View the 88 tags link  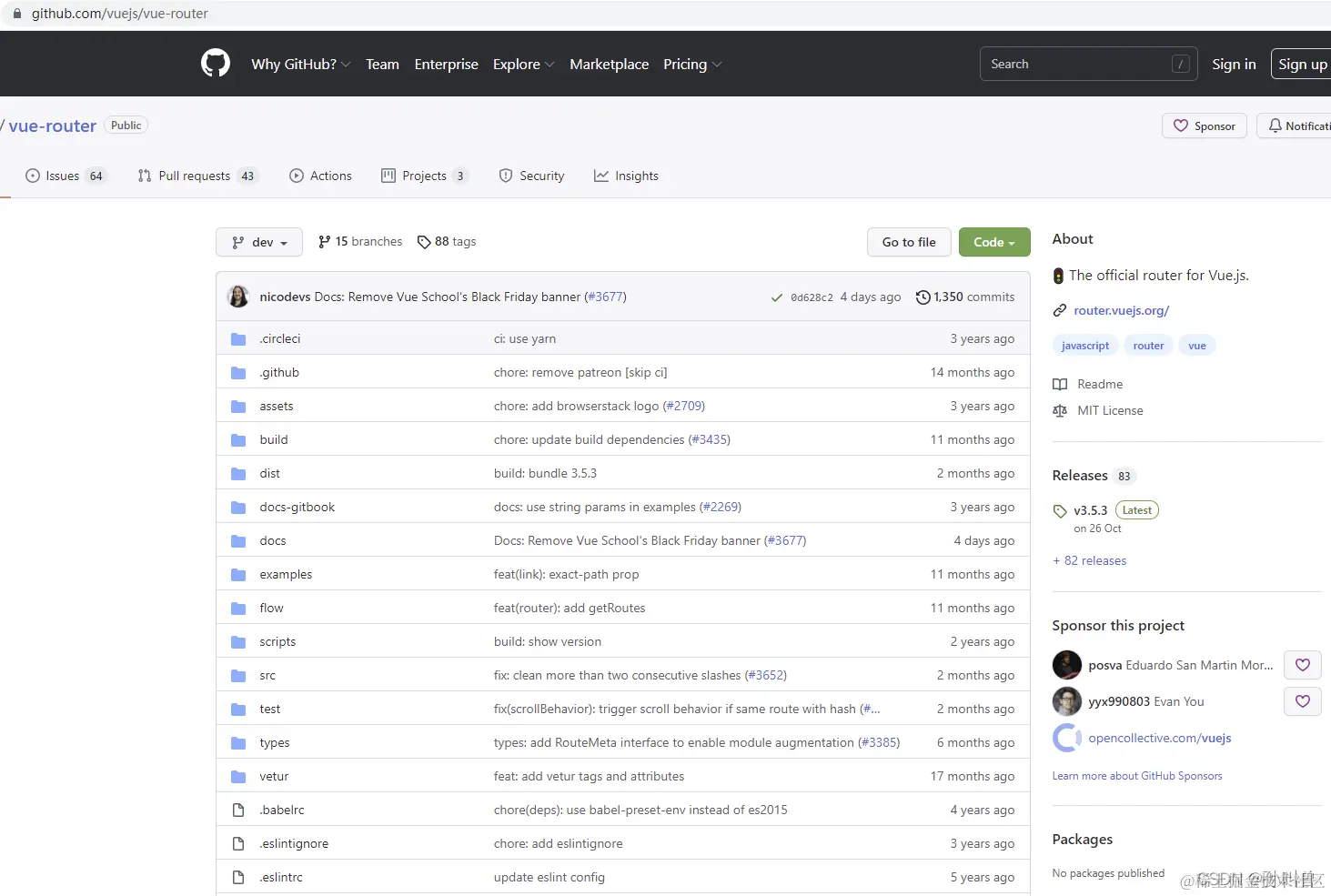click(x=447, y=241)
